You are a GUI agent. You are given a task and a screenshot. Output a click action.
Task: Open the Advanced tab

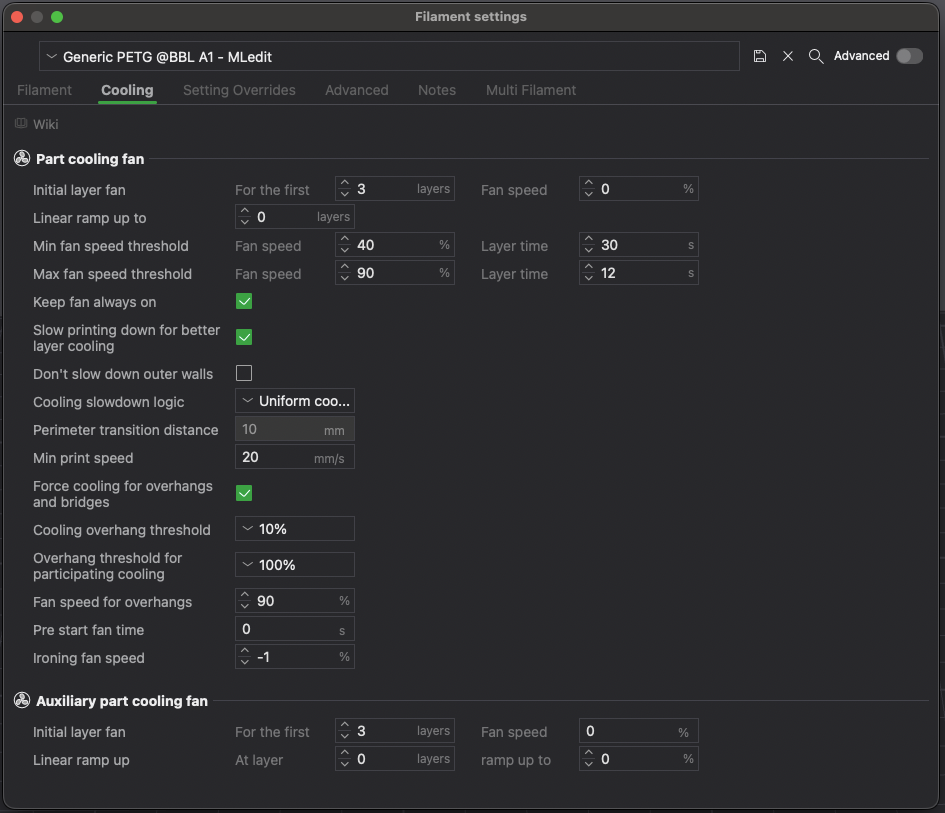[x=357, y=90]
